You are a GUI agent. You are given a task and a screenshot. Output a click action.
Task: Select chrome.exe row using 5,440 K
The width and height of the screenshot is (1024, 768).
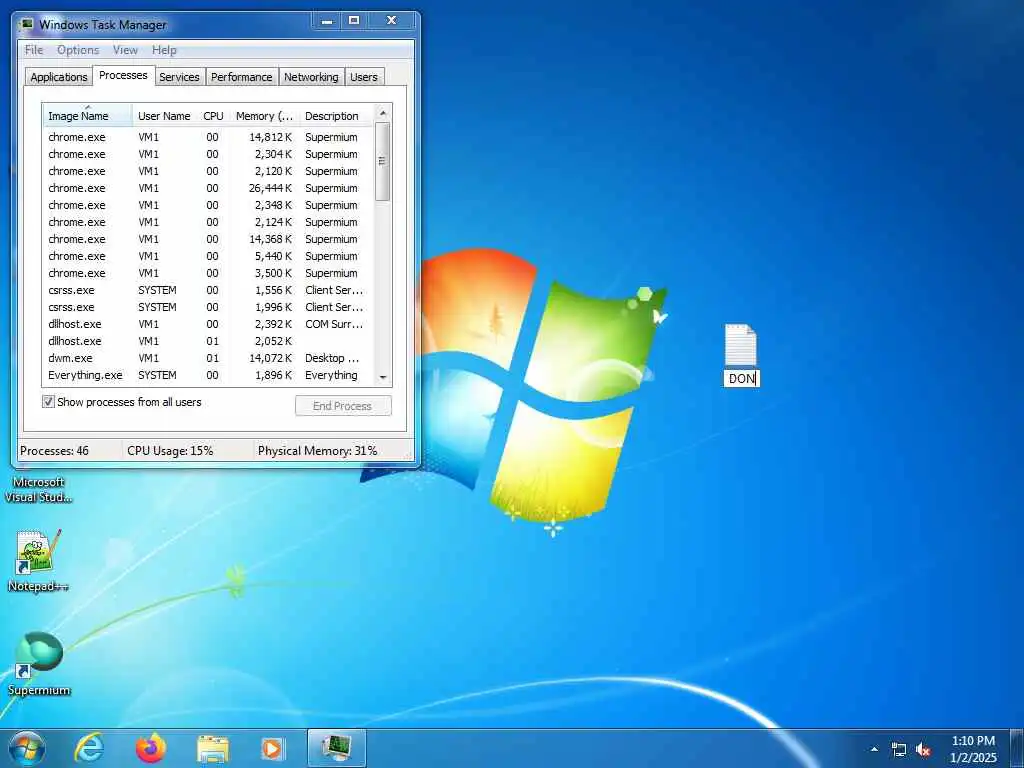tap(208, 256)
